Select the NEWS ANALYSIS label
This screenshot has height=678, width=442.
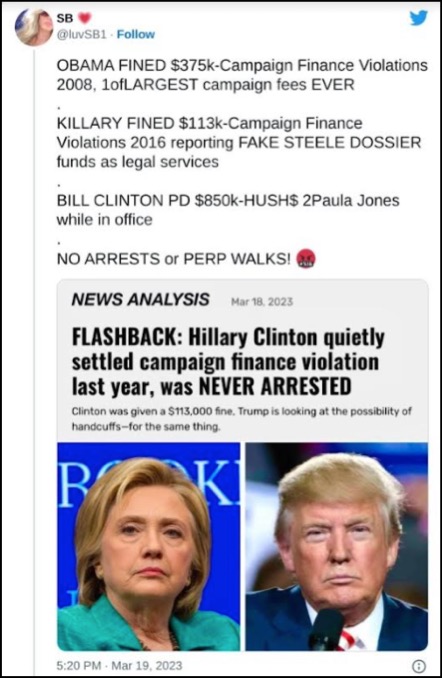[140, 299]
